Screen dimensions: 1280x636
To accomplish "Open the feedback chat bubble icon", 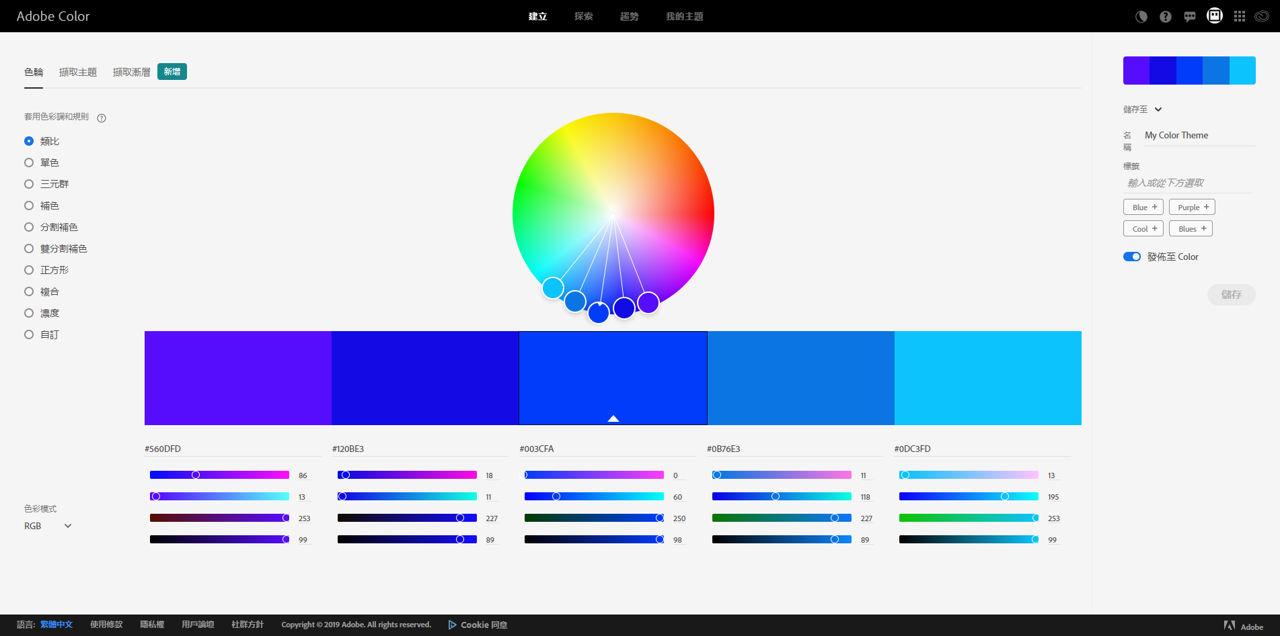I will 1189,16.
